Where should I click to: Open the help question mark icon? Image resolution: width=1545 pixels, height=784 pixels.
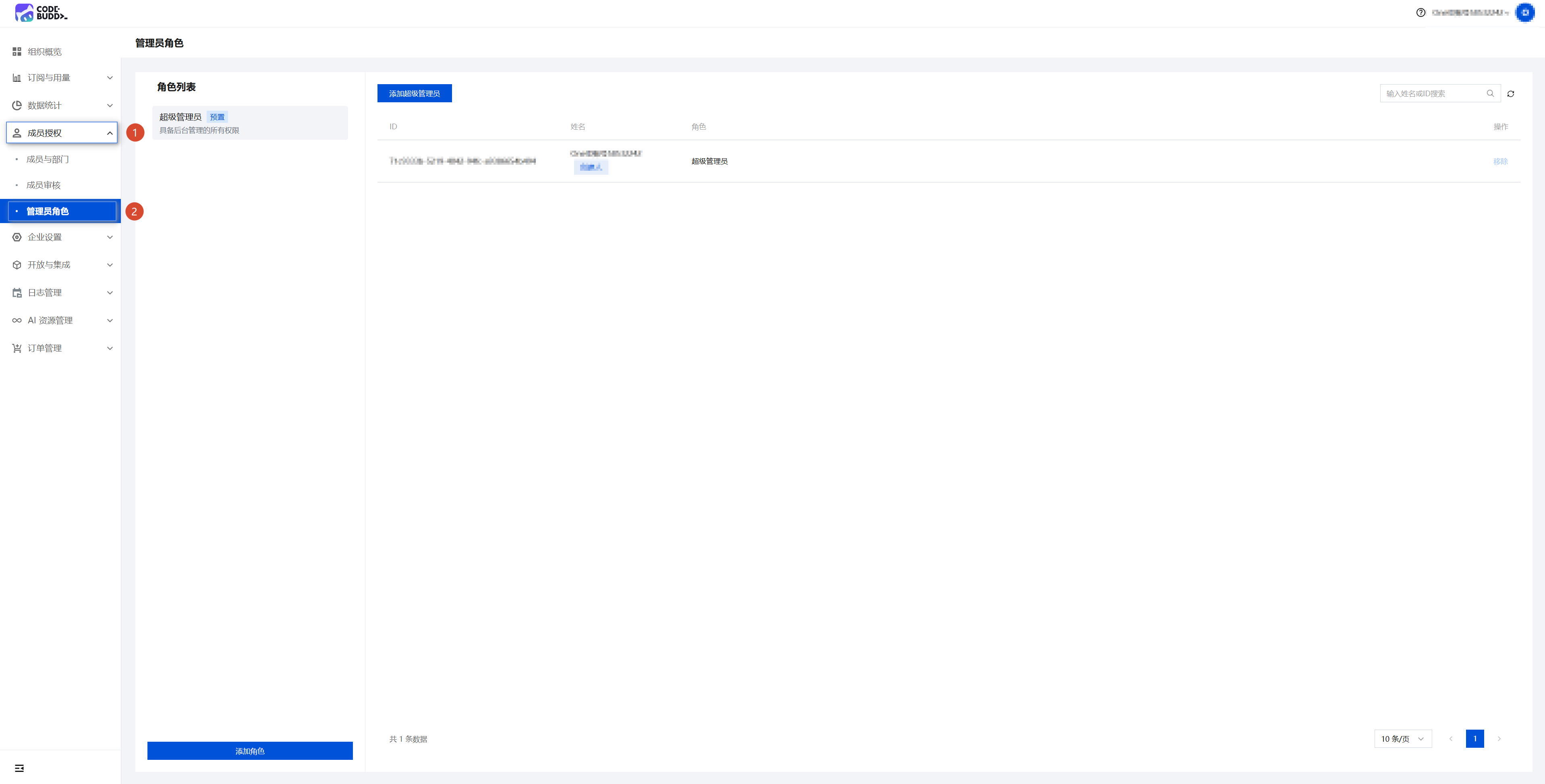(x=1420, y=12)
